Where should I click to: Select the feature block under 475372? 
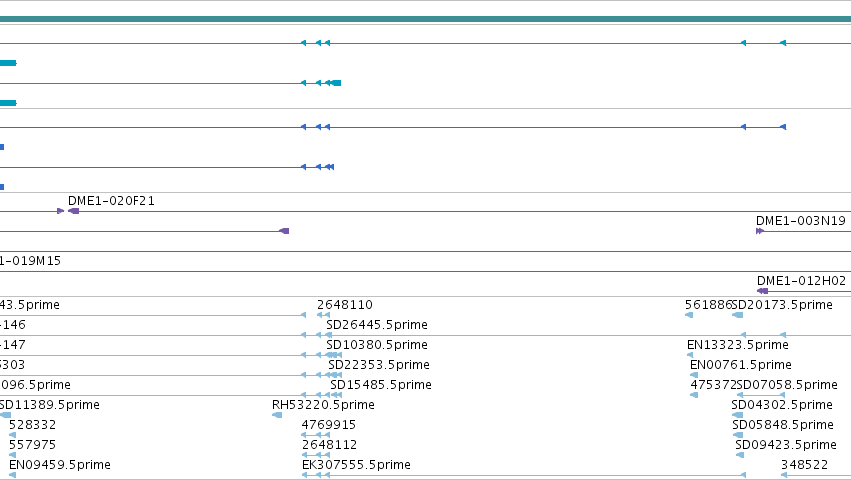point(694,395)
